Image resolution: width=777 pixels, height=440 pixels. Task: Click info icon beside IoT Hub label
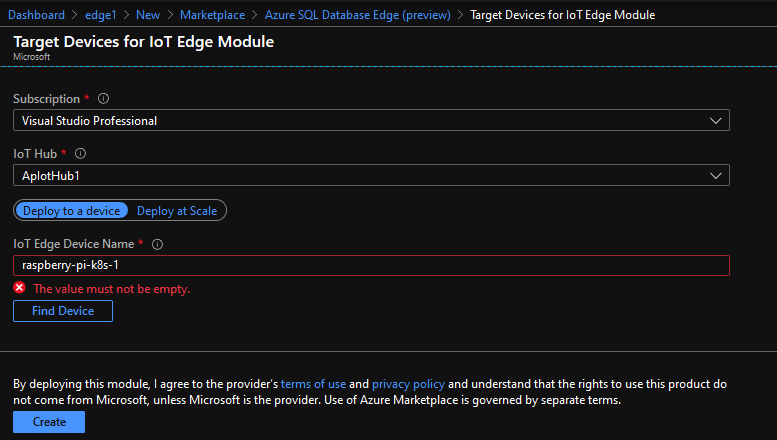(81, 154)
